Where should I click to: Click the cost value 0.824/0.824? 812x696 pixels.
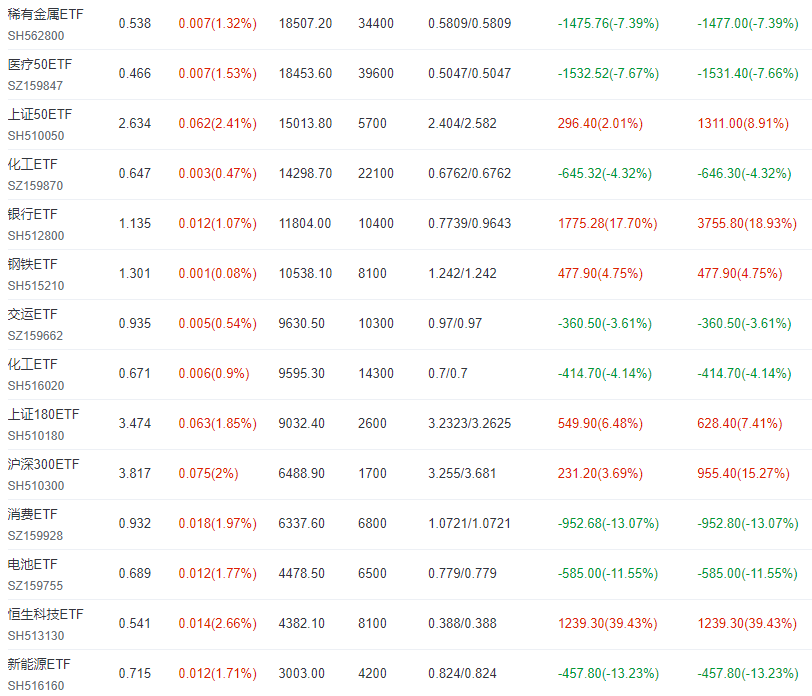coord(462,673)
